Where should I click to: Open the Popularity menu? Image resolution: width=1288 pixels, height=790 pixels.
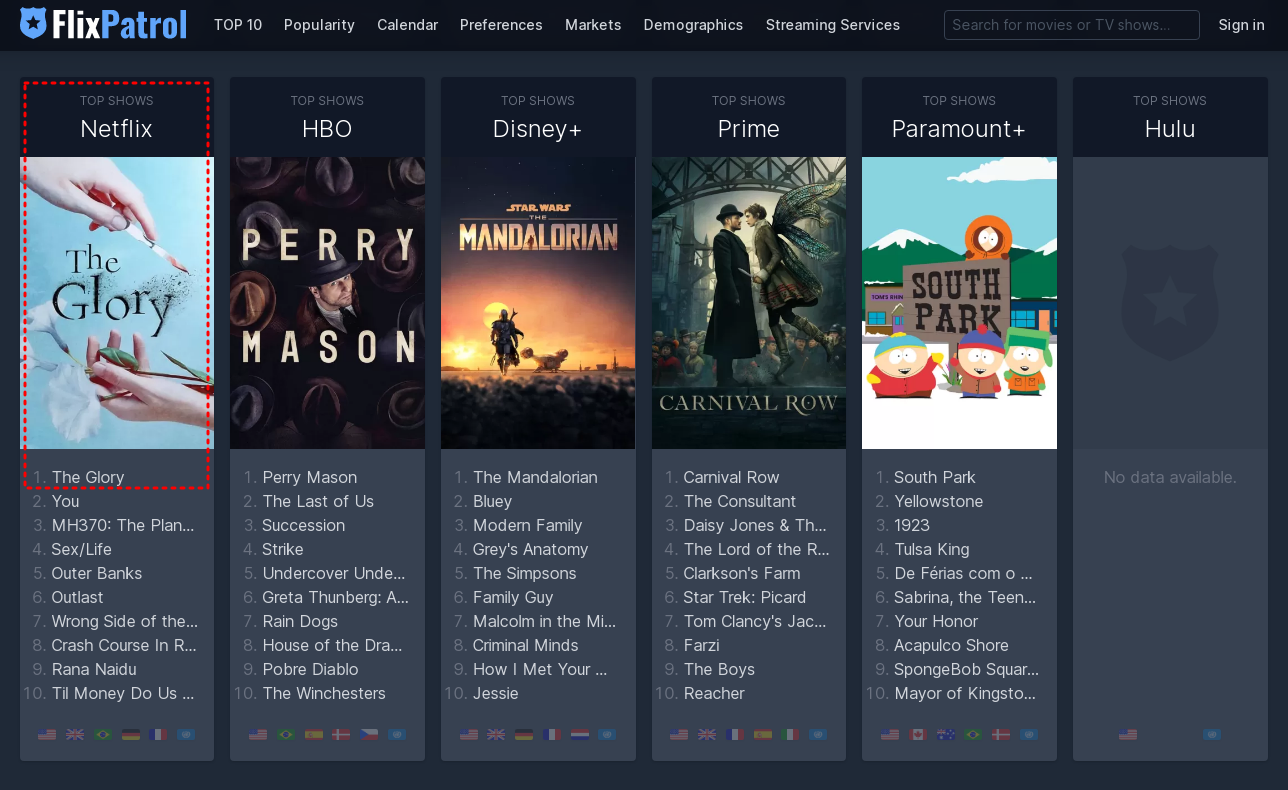coord(319,25)
